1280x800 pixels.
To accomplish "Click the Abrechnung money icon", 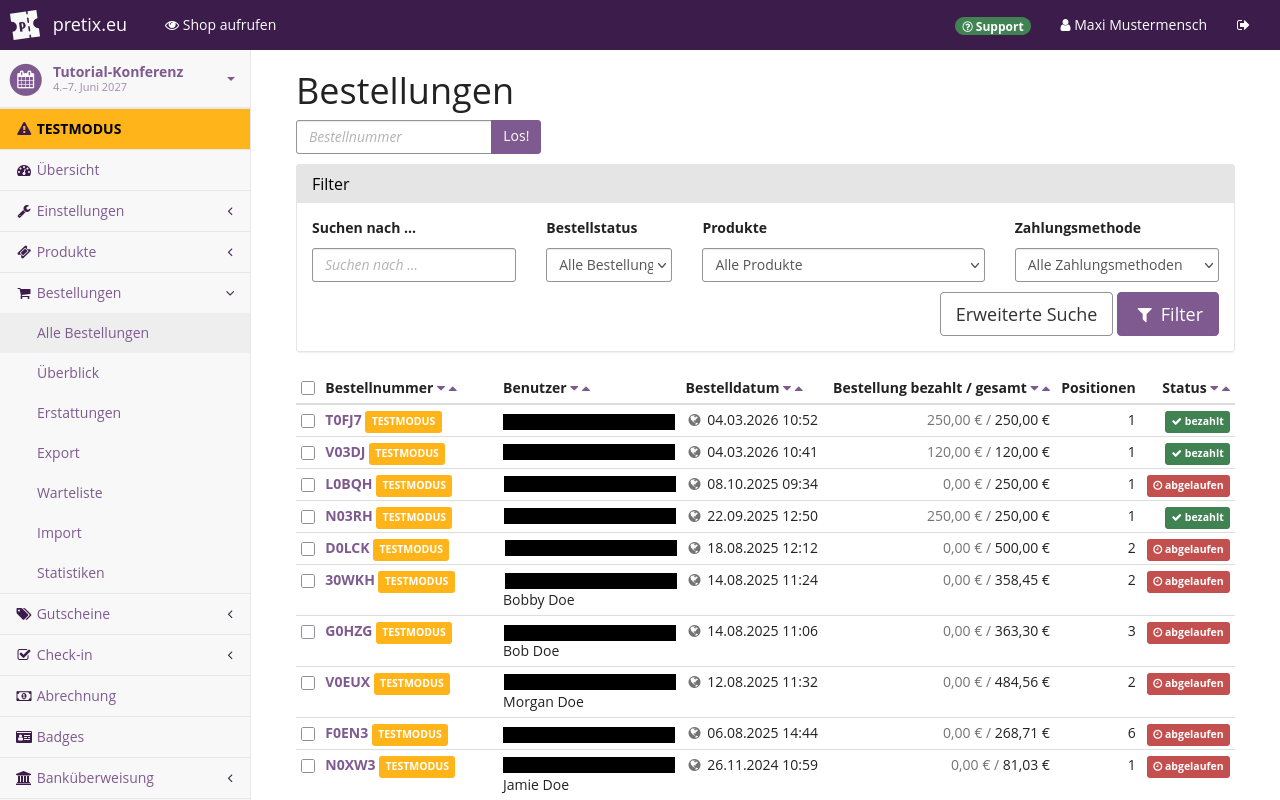I will click(x=24, y=696).
